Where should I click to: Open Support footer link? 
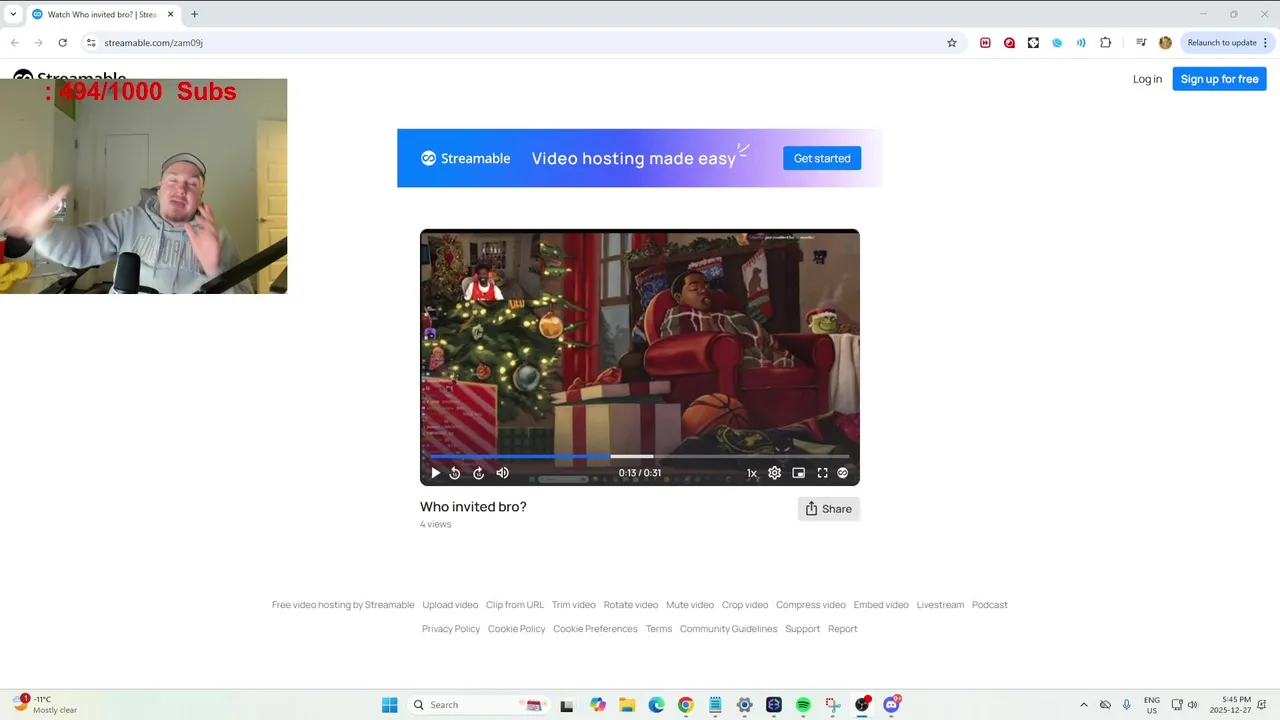[802, 629]
